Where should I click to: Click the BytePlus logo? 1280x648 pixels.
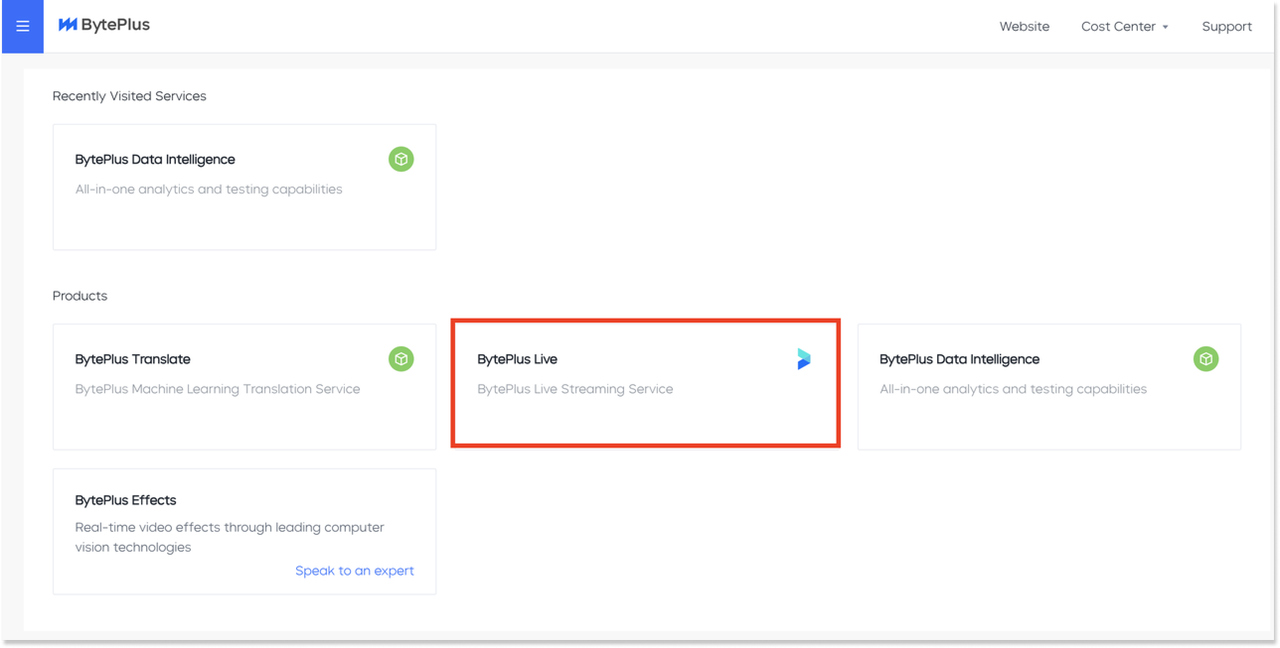click(104, 25)
